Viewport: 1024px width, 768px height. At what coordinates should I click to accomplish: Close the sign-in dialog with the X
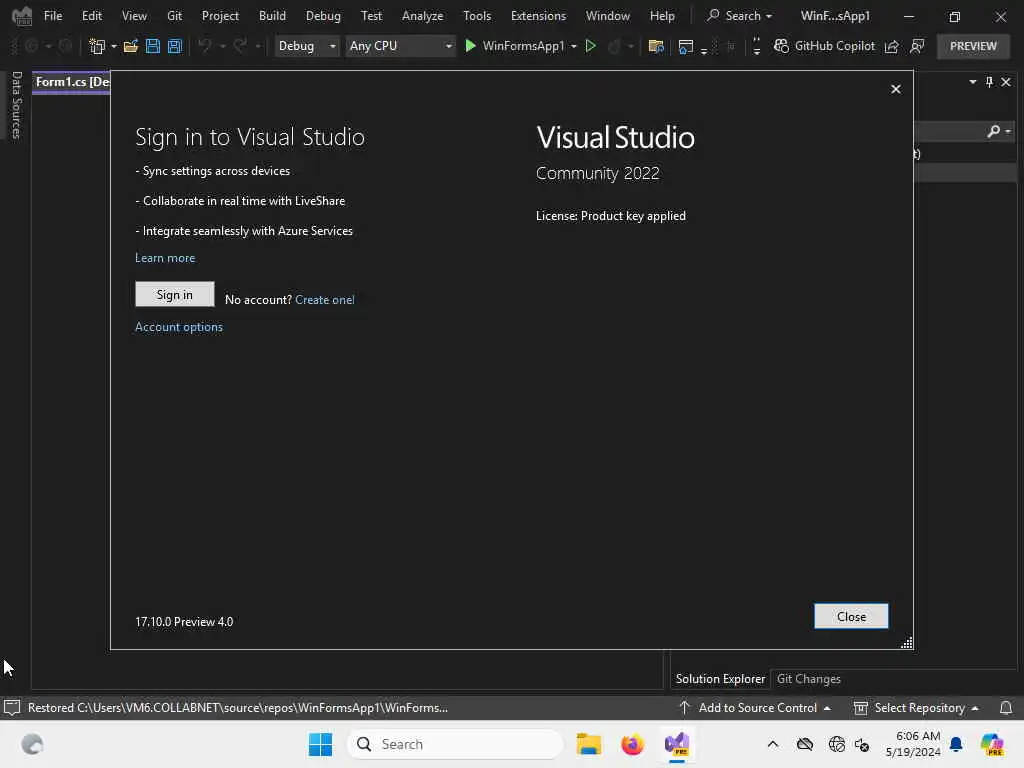(x=896, y=89)
